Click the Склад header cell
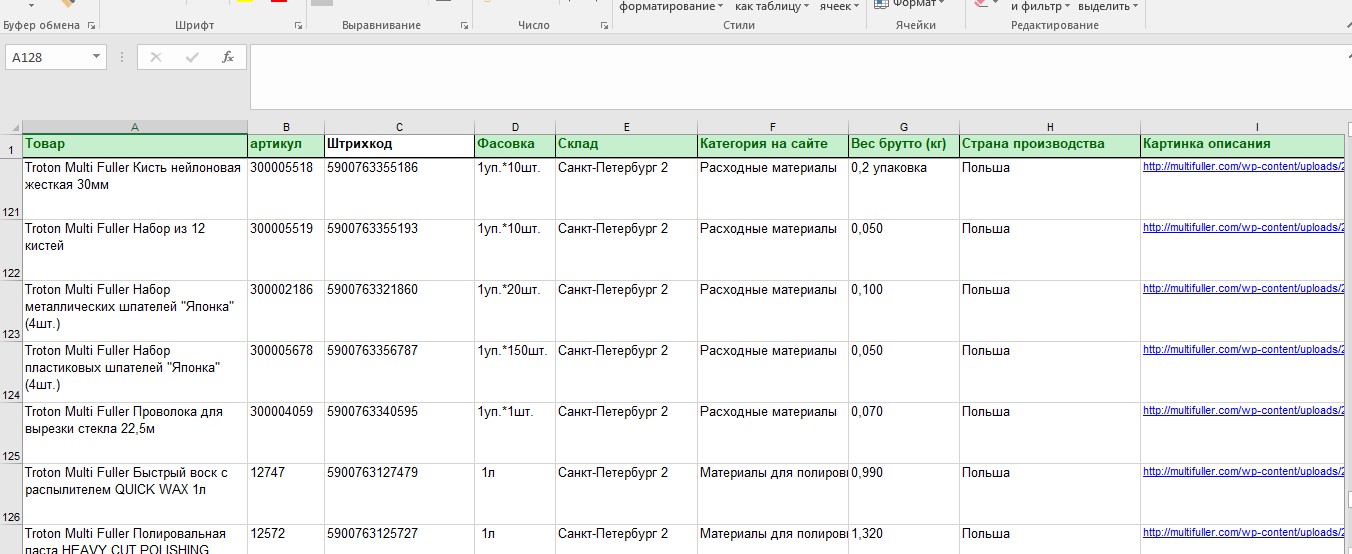The height and width of the screenshot is (554, 1352). pos(626,146)
